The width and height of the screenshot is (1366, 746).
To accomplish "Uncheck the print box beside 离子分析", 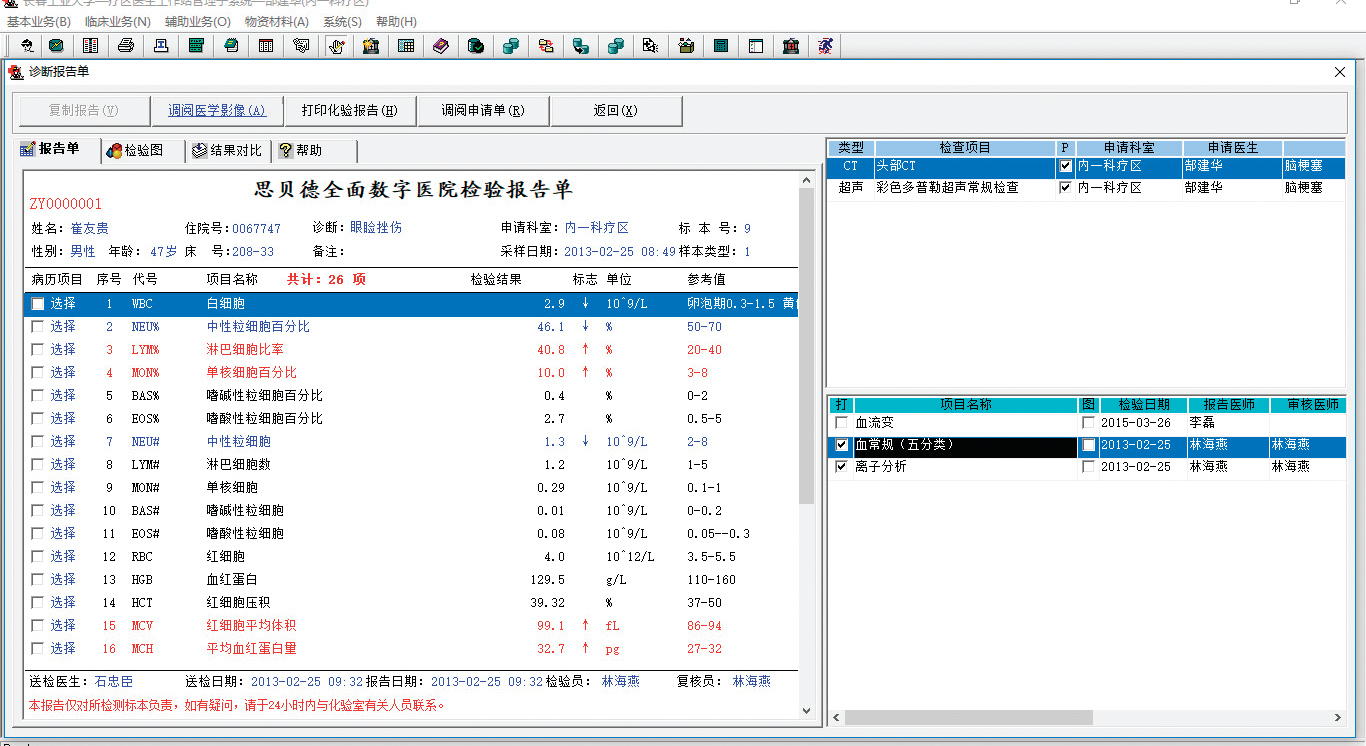I will coord(841,467).
